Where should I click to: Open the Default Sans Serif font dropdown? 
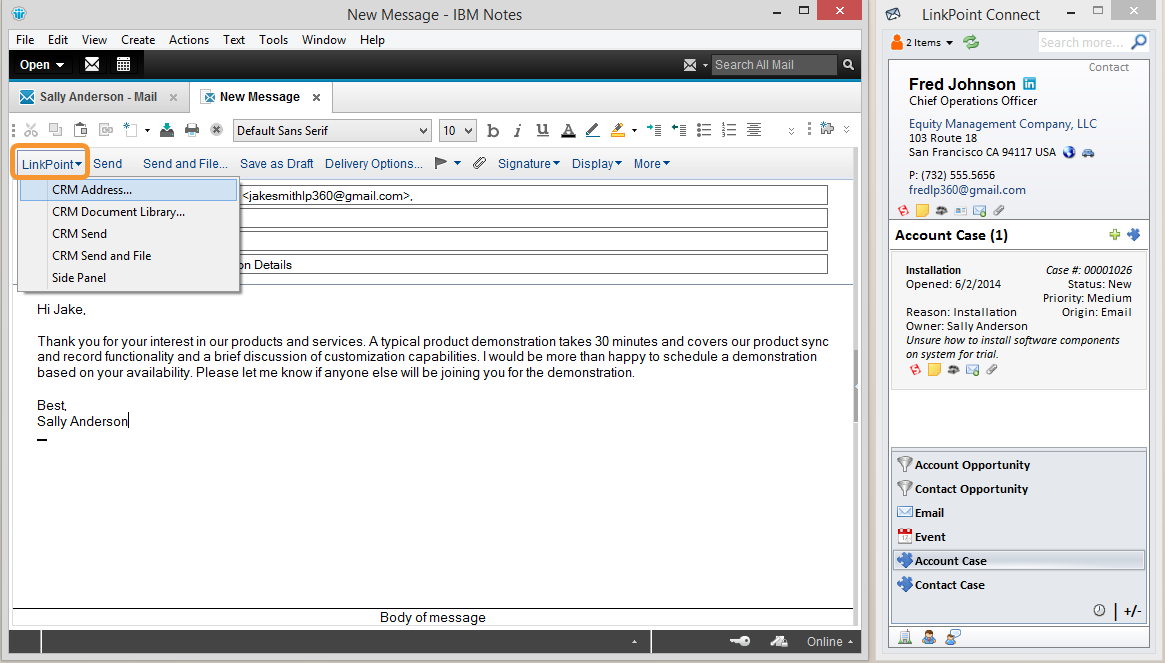[332, 131]
